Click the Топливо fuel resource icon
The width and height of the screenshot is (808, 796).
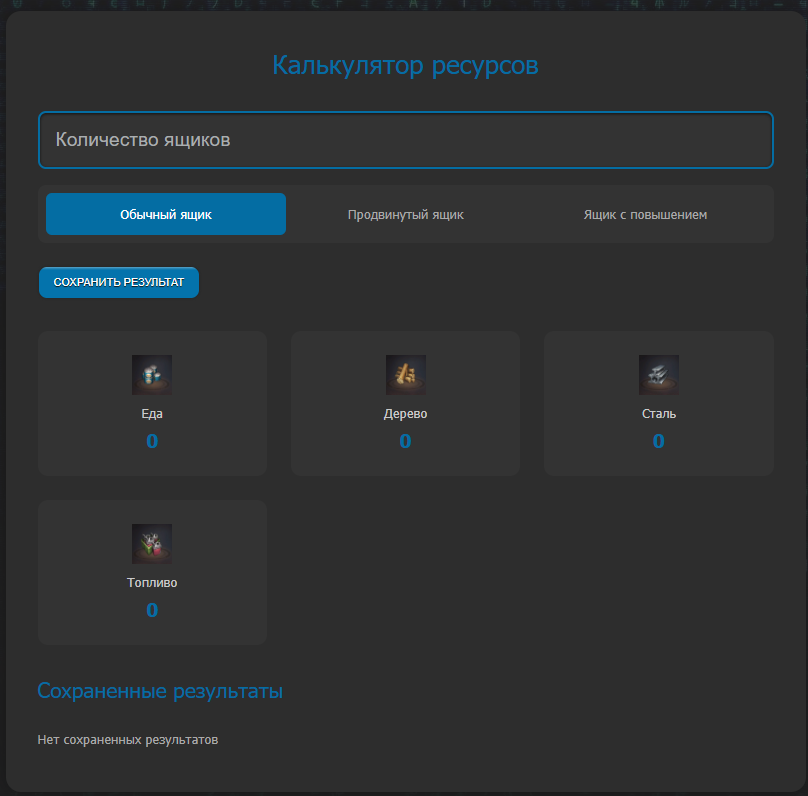(x=152, y=543)
